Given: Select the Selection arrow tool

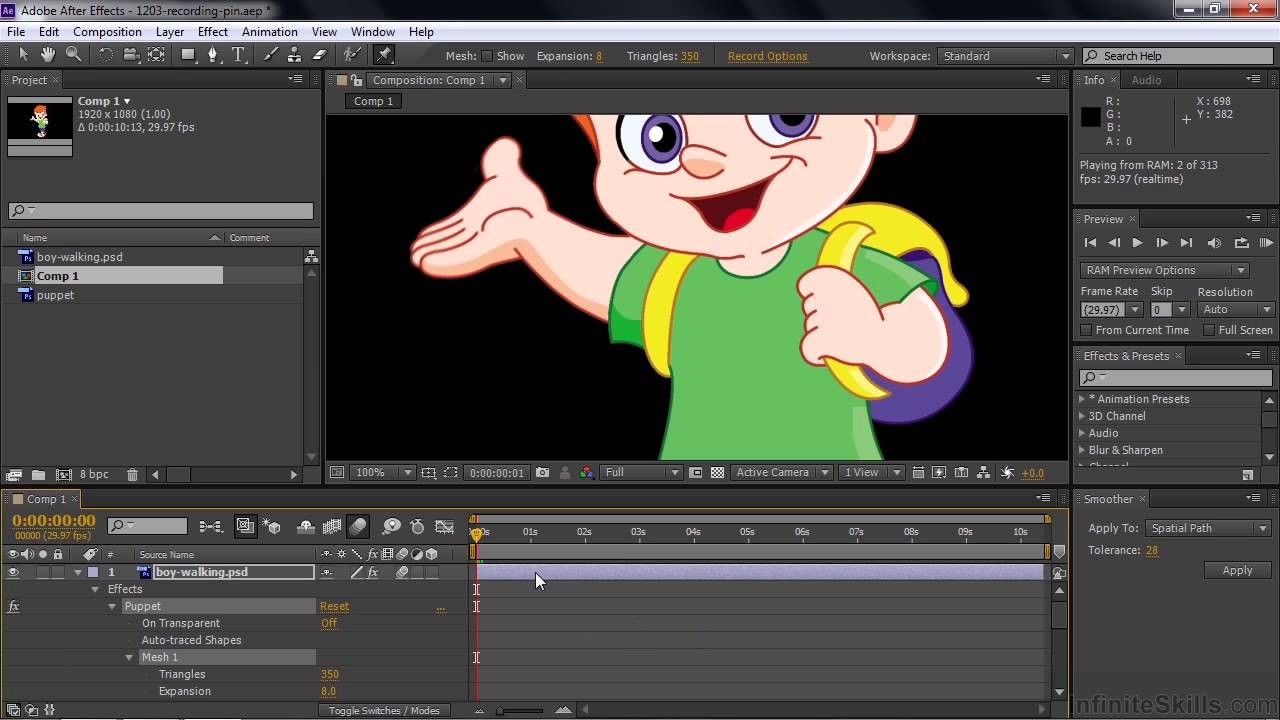Looking at the screenshot, I should [23, 55].
